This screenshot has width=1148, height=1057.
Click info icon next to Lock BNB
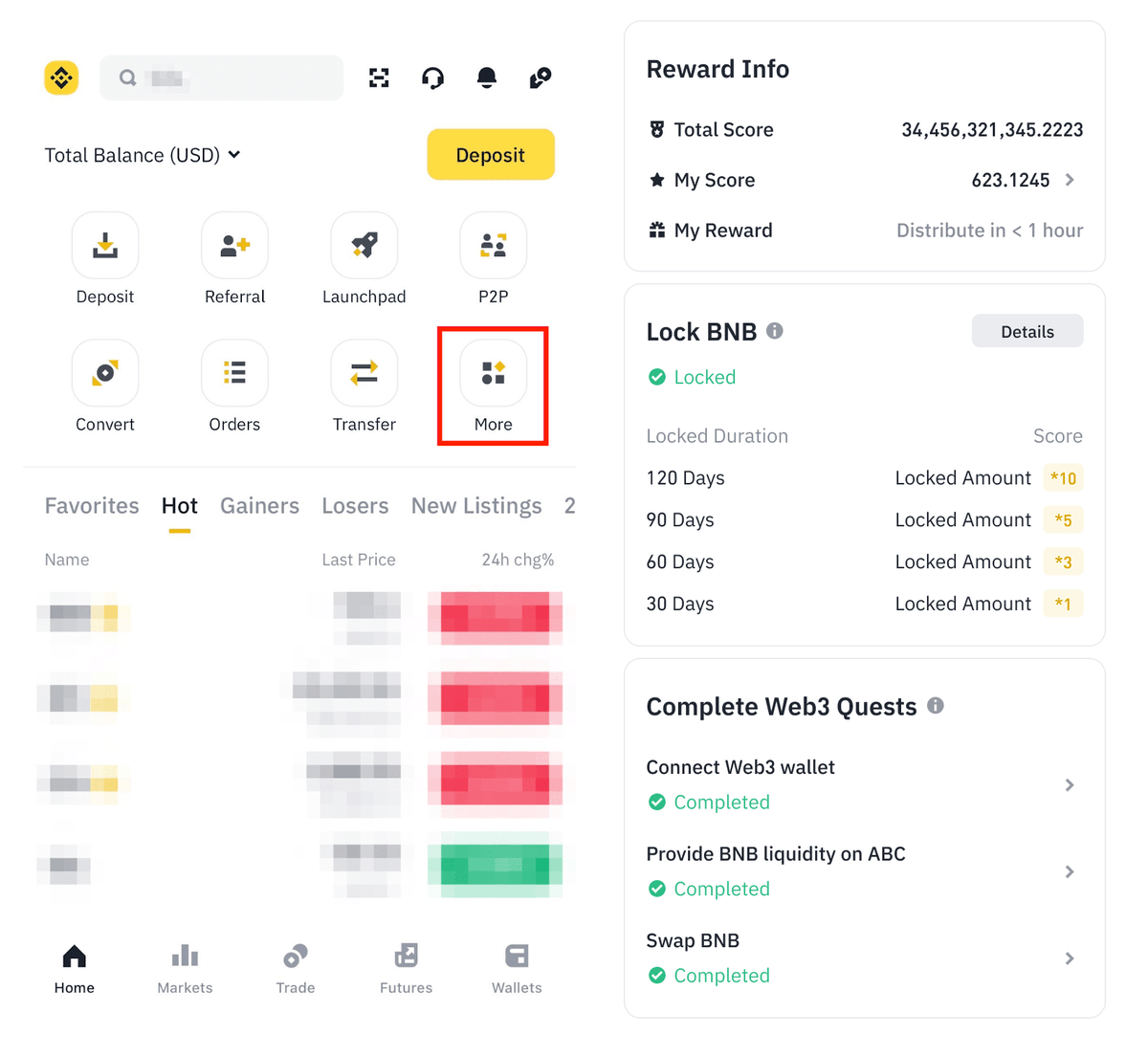pos(775,331)
